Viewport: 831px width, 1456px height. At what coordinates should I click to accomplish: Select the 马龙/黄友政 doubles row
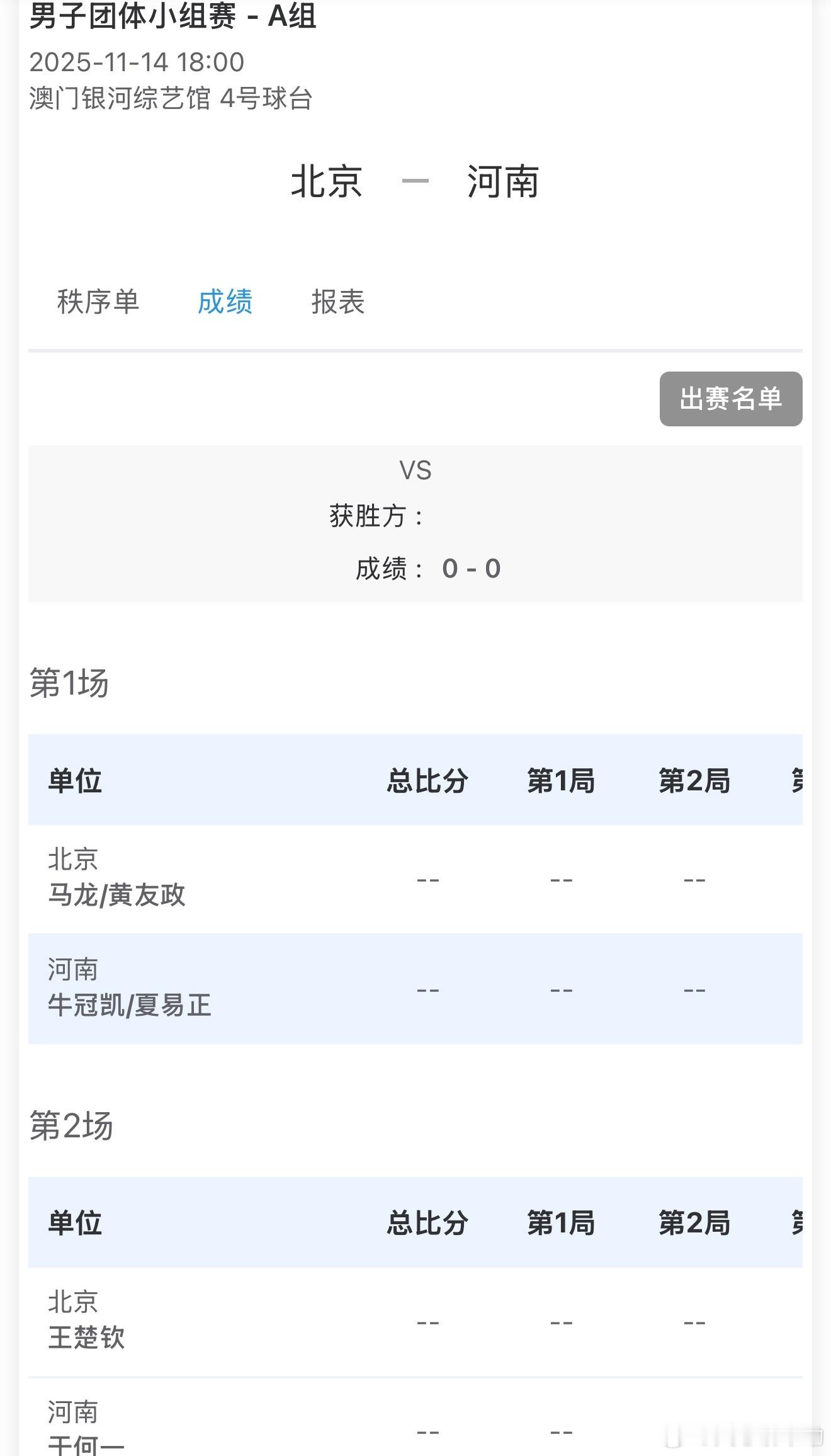coord(117,894)
